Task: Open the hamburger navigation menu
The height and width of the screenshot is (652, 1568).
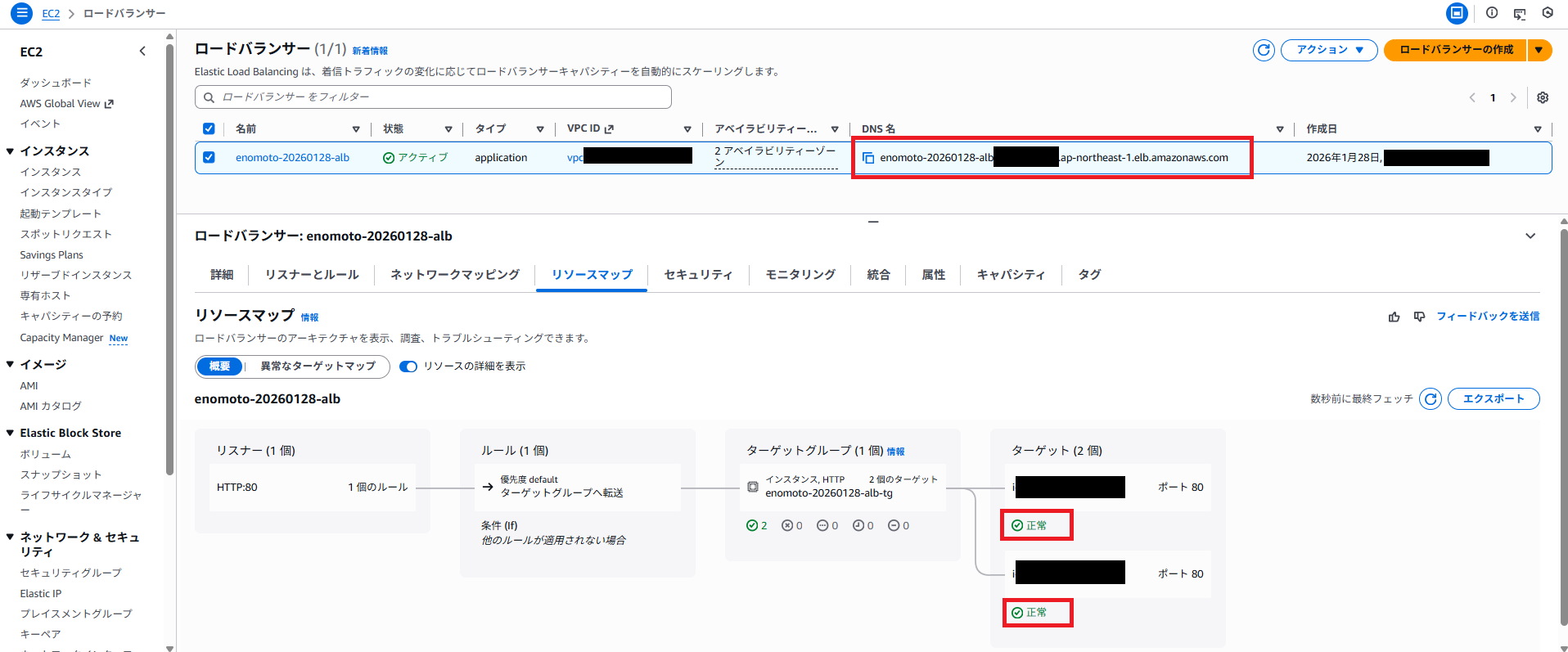Action: (21, 13)
